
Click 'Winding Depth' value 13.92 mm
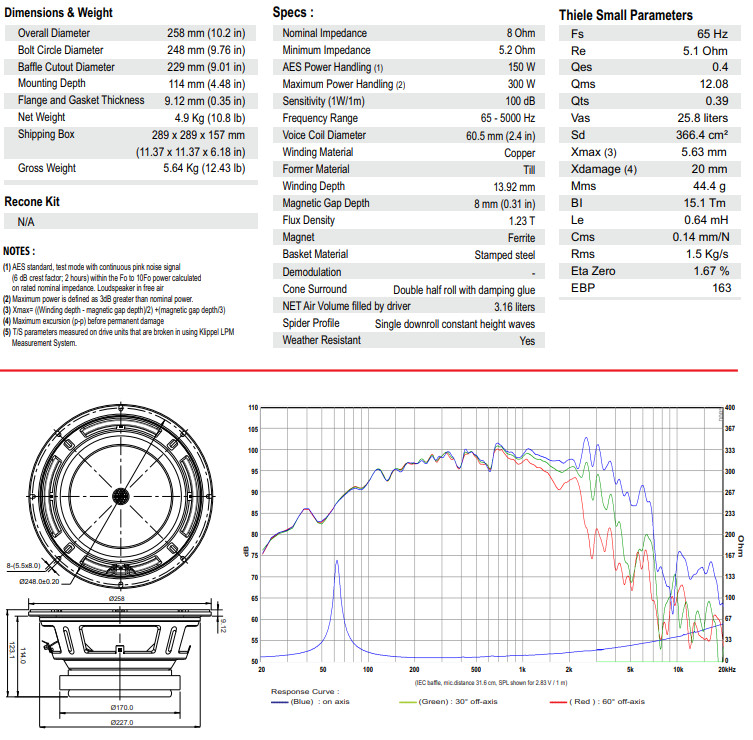point(514,187)
